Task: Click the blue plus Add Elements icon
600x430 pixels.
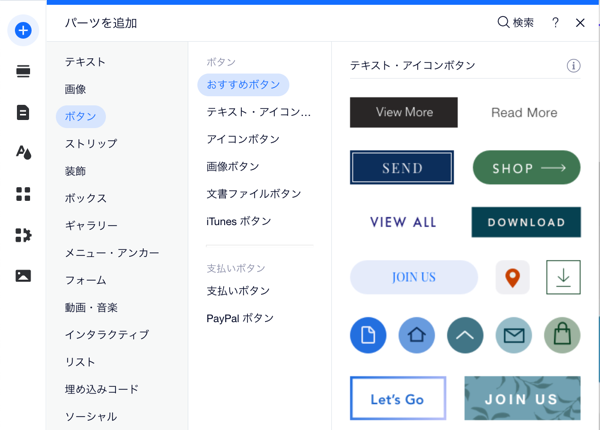Action: click(x=23, y=30)
